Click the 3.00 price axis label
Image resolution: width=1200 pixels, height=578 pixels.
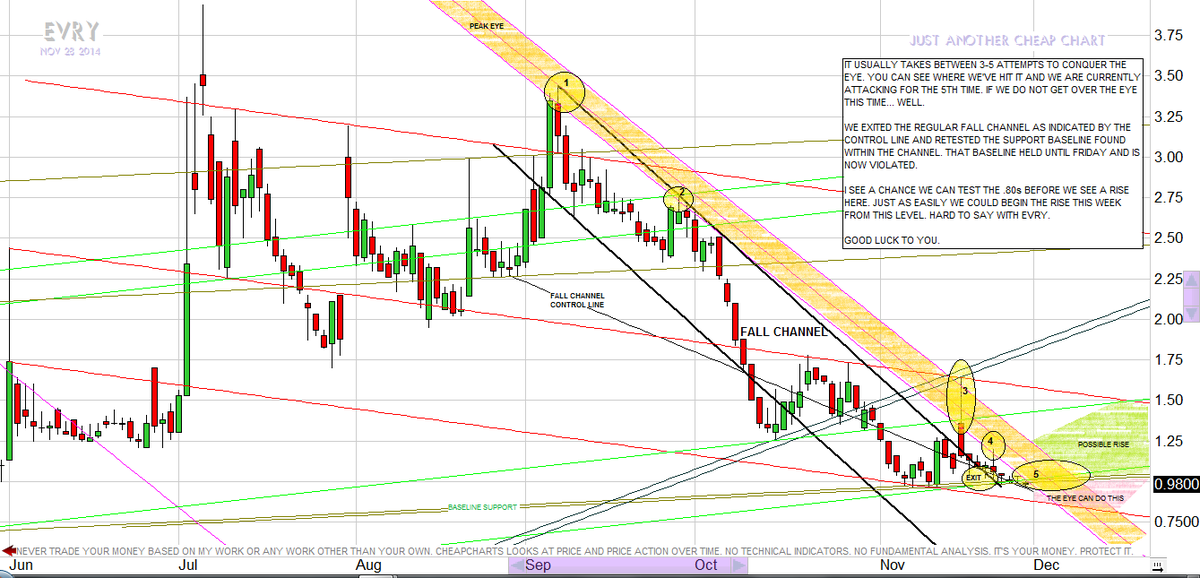pyautogui.click(x=1170, y=157)
